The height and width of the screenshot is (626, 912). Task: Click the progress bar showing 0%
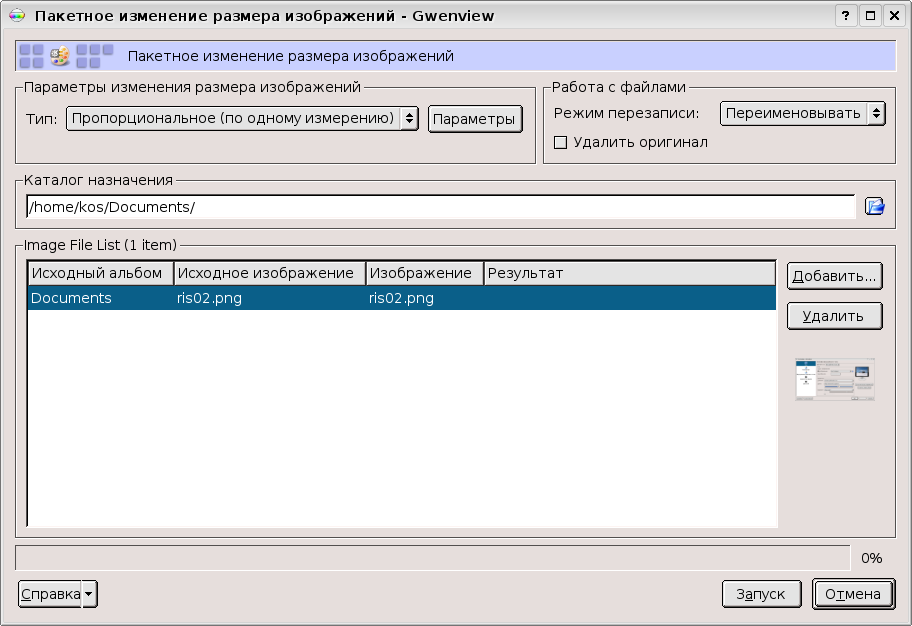432,558
